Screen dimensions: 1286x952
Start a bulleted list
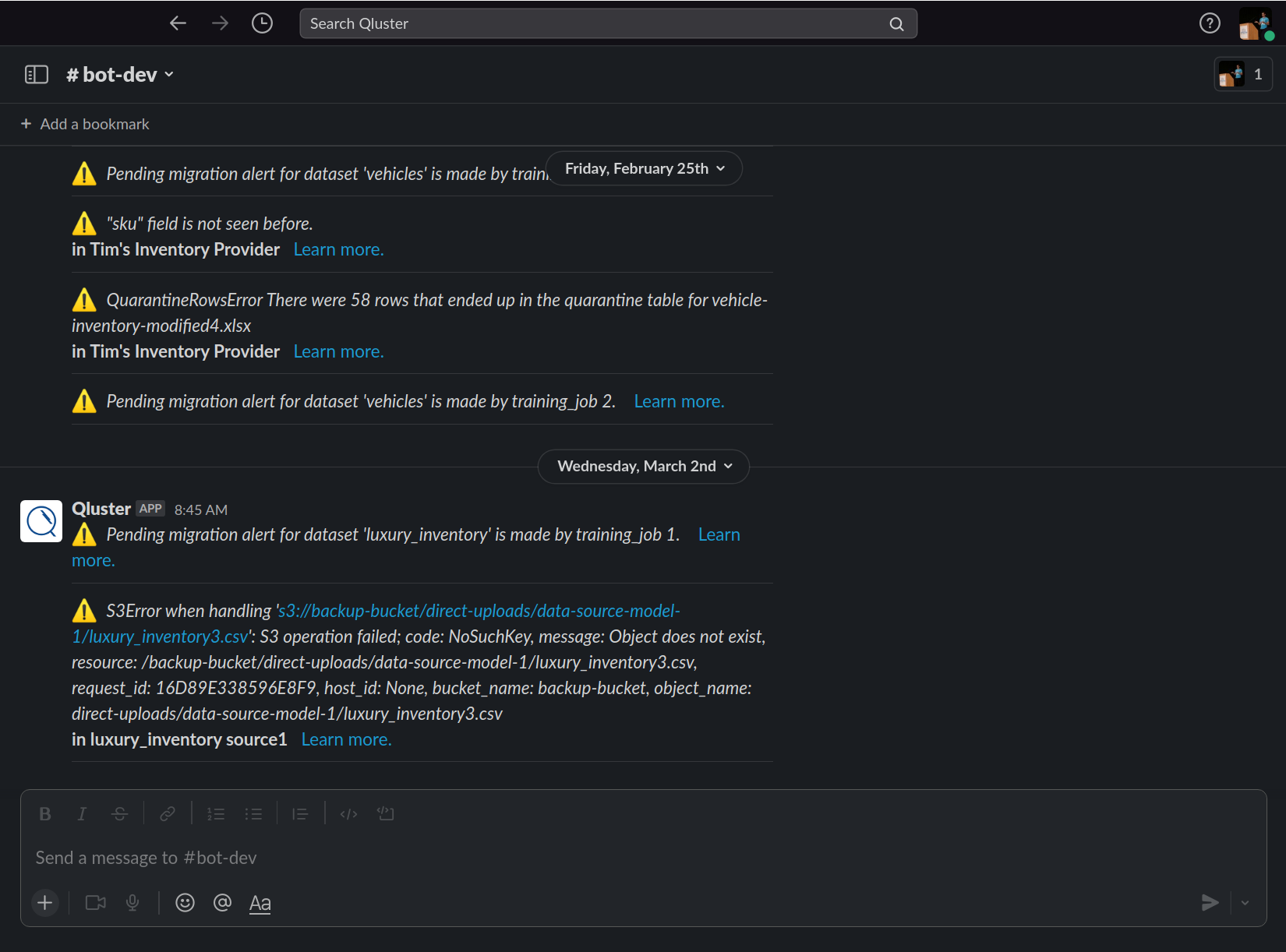(253, 814)
